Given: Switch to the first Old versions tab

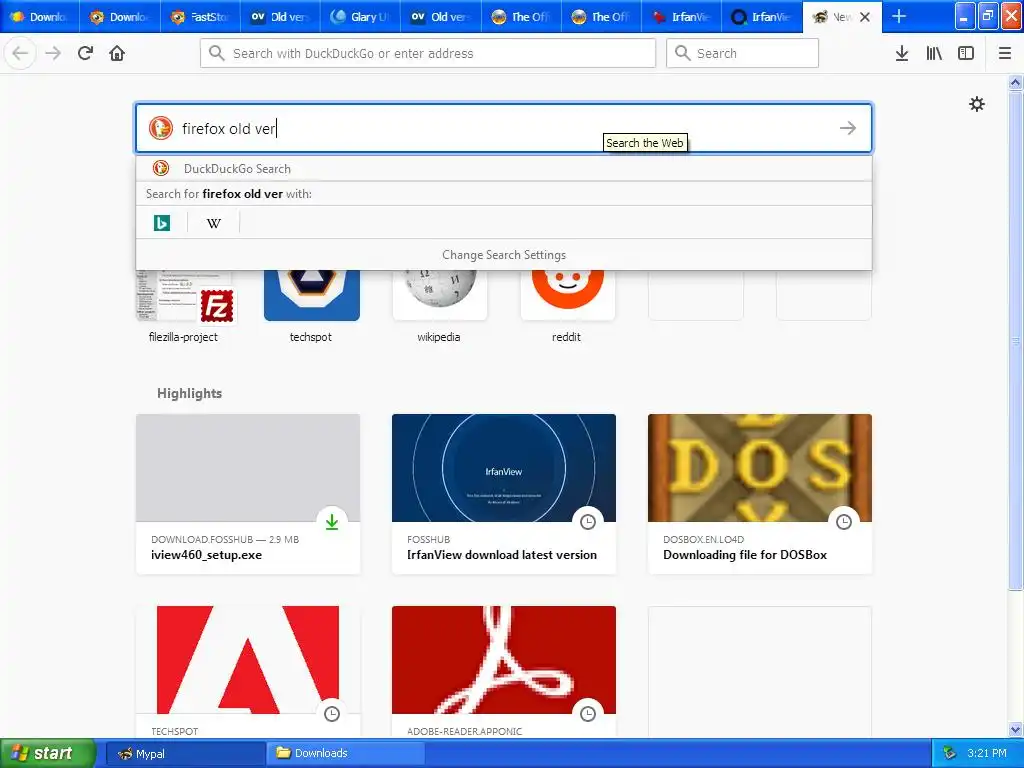Looking at the screenshot, I should pos(280,17).
